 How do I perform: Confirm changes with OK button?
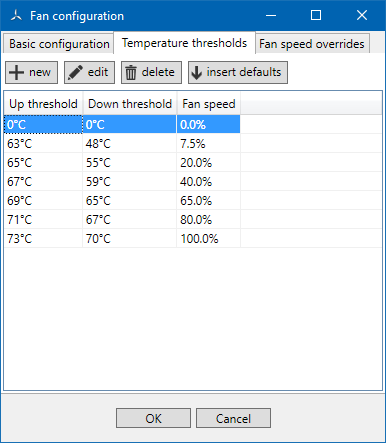point(153,418)
